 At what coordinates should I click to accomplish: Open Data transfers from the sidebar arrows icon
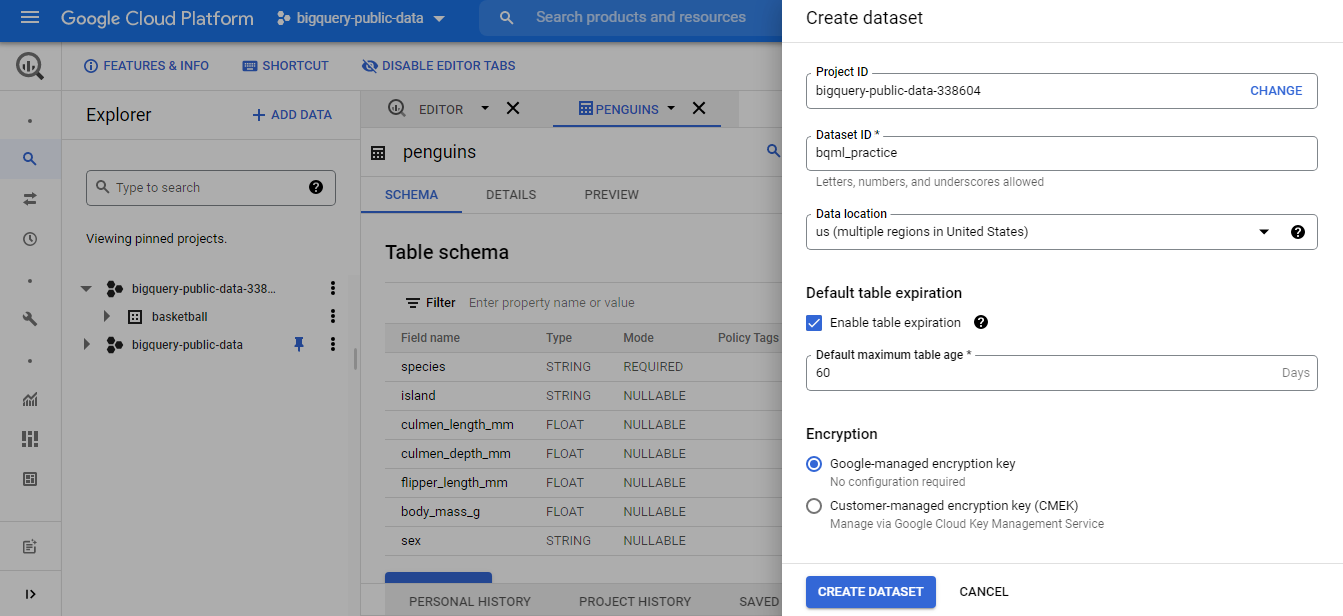pos(30,199)
